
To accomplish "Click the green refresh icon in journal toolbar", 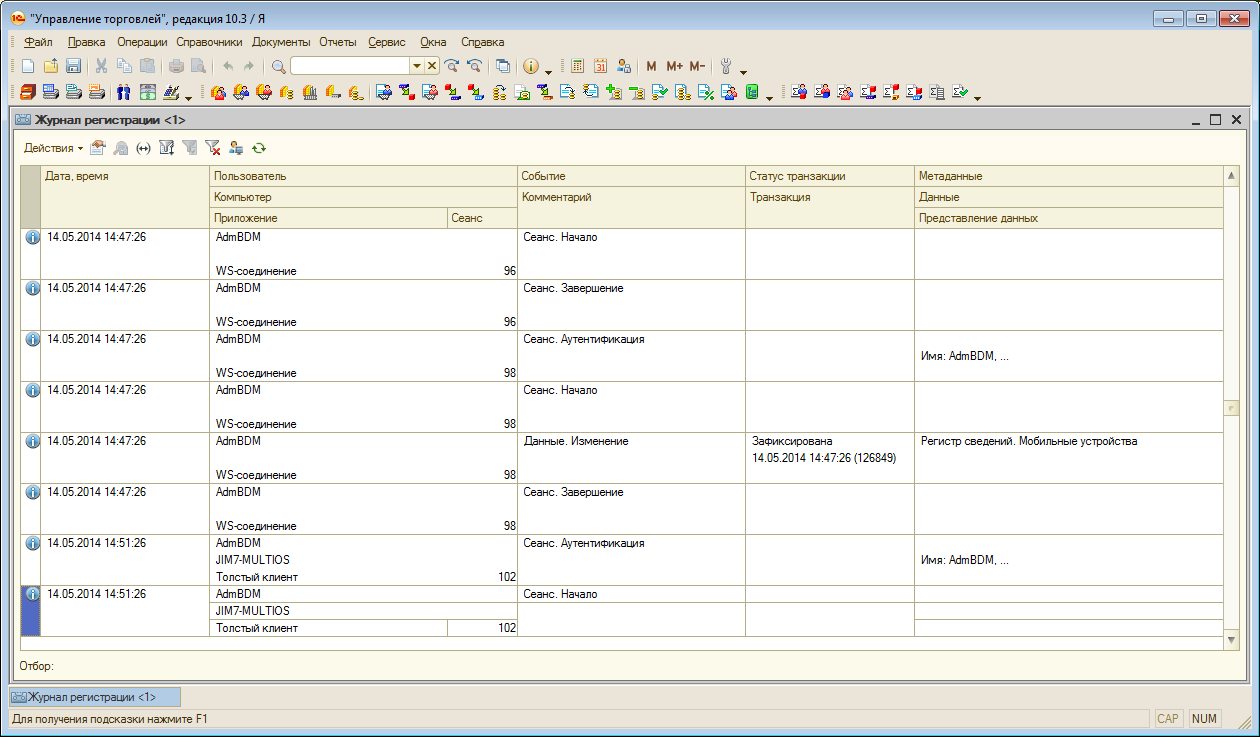I will (259, 148).
